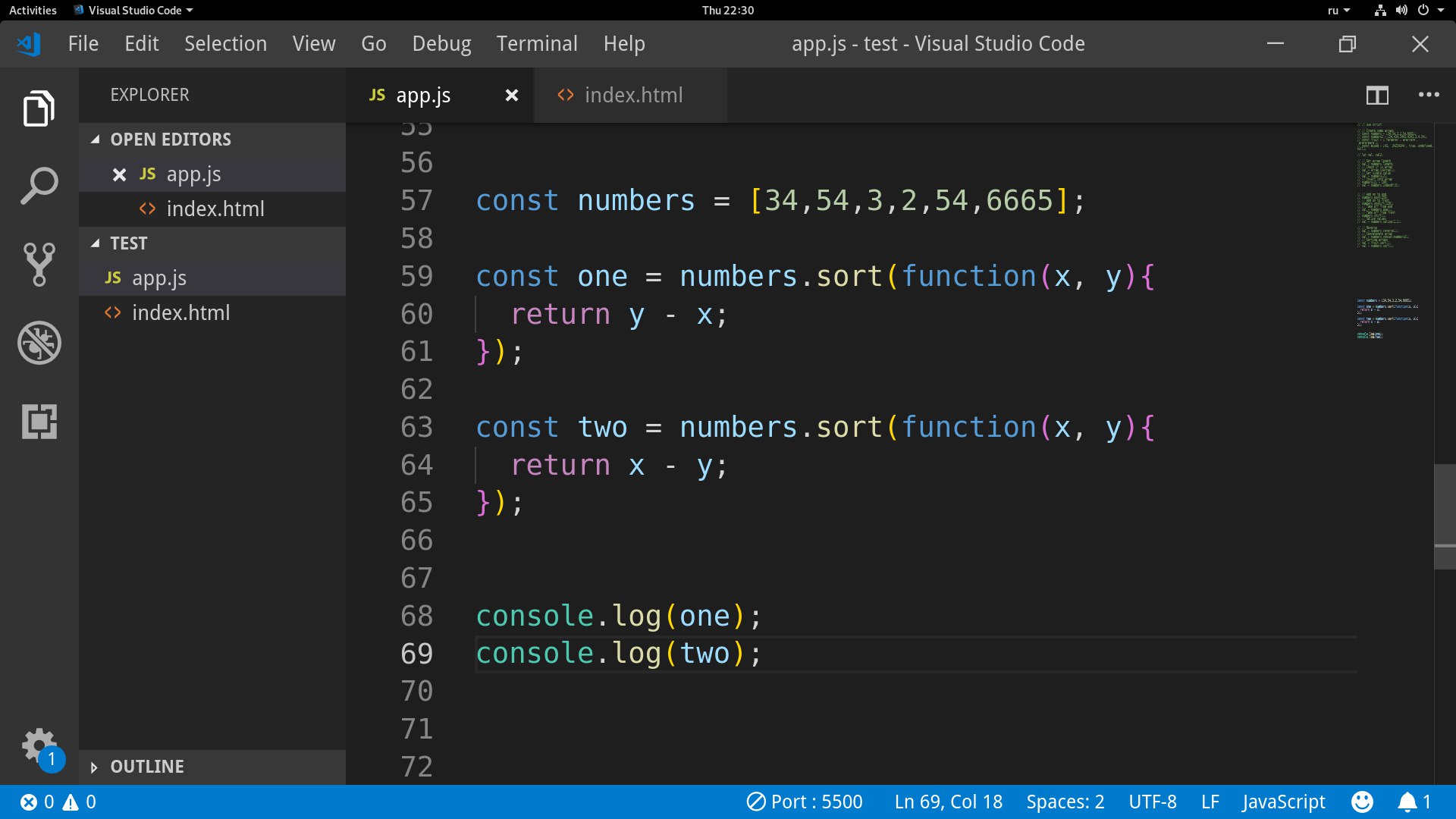Open the Debug view icon
1456x819 pixels.
point(39,343)
